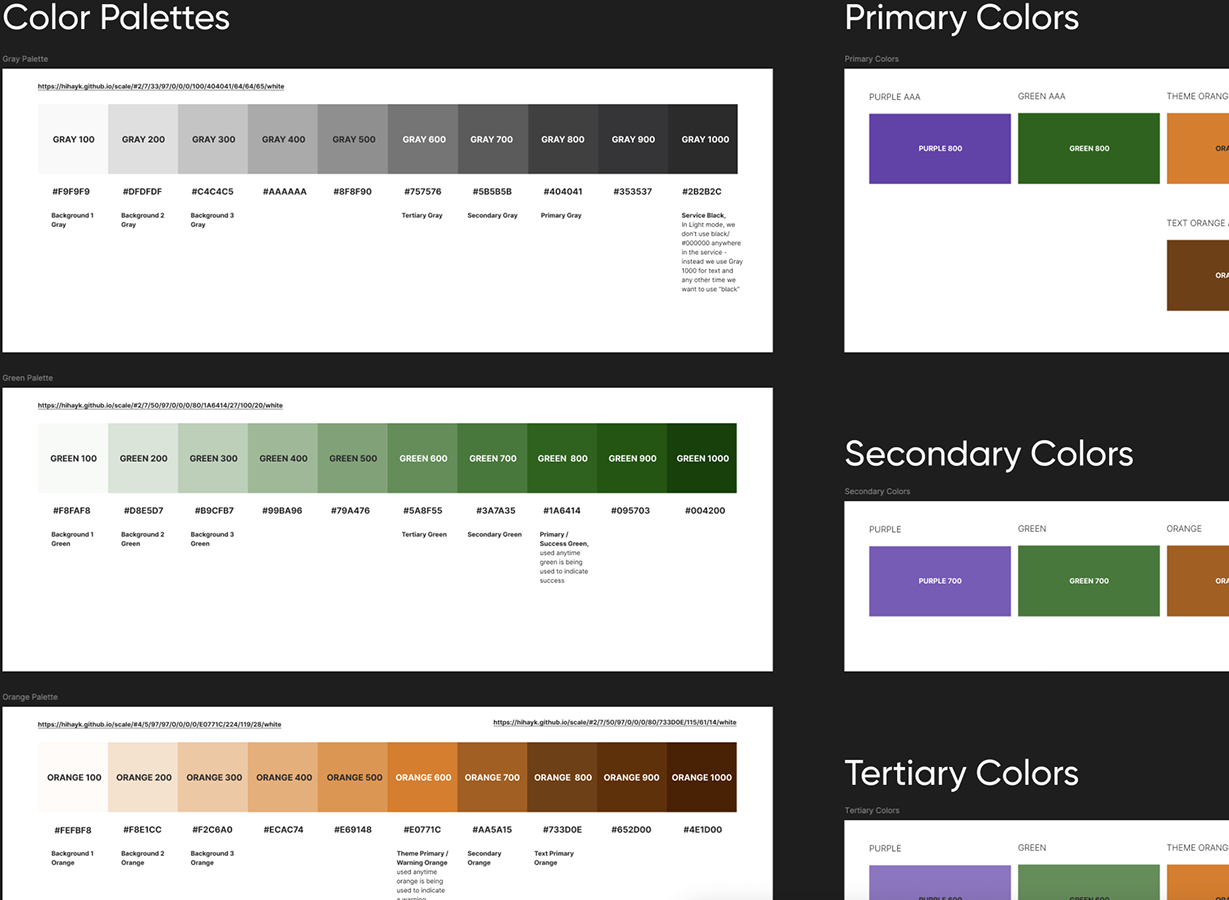Click the large "Tertiary Colors" heading

pos(962,773)
